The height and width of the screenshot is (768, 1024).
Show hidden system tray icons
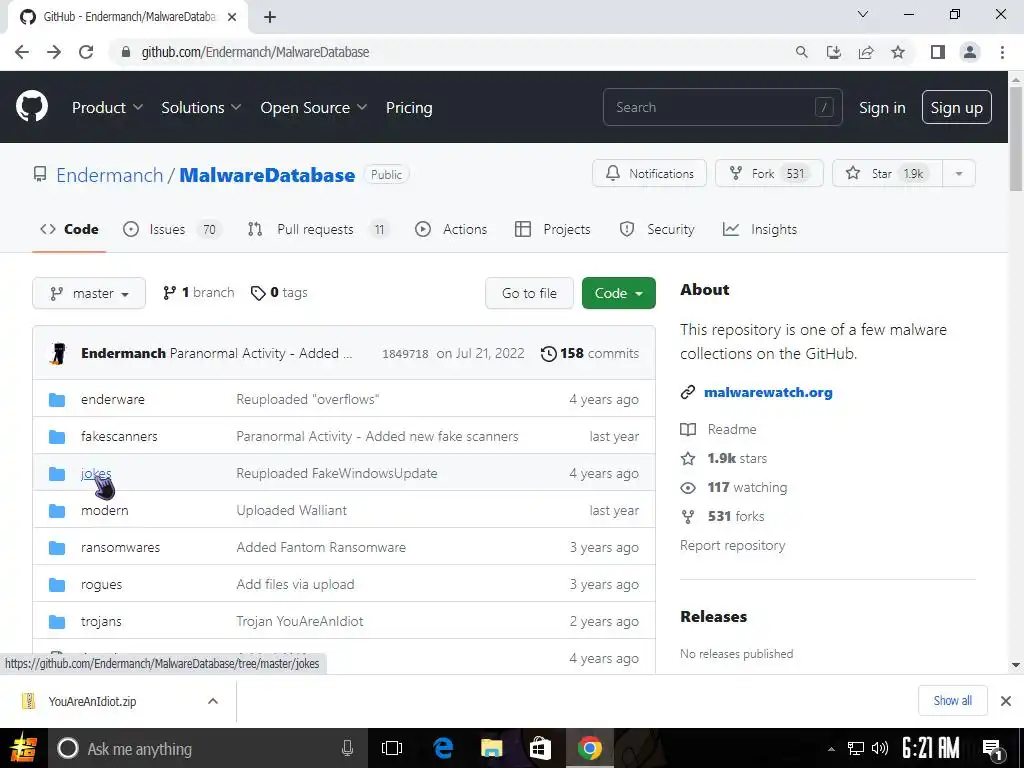(831, 749)
